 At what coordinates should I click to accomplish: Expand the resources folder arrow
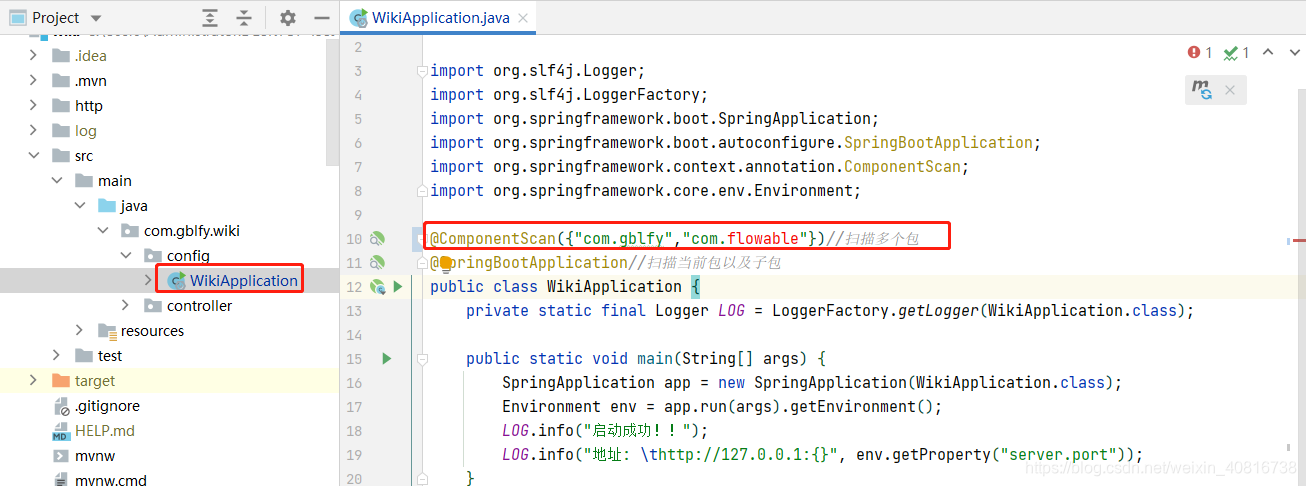coord(80,331)
